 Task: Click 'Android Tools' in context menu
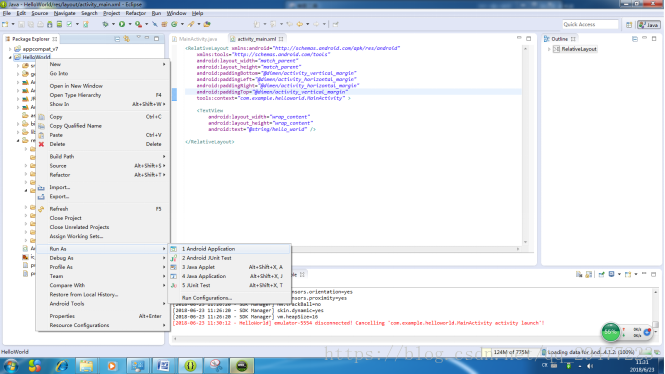tap(103, 304)
